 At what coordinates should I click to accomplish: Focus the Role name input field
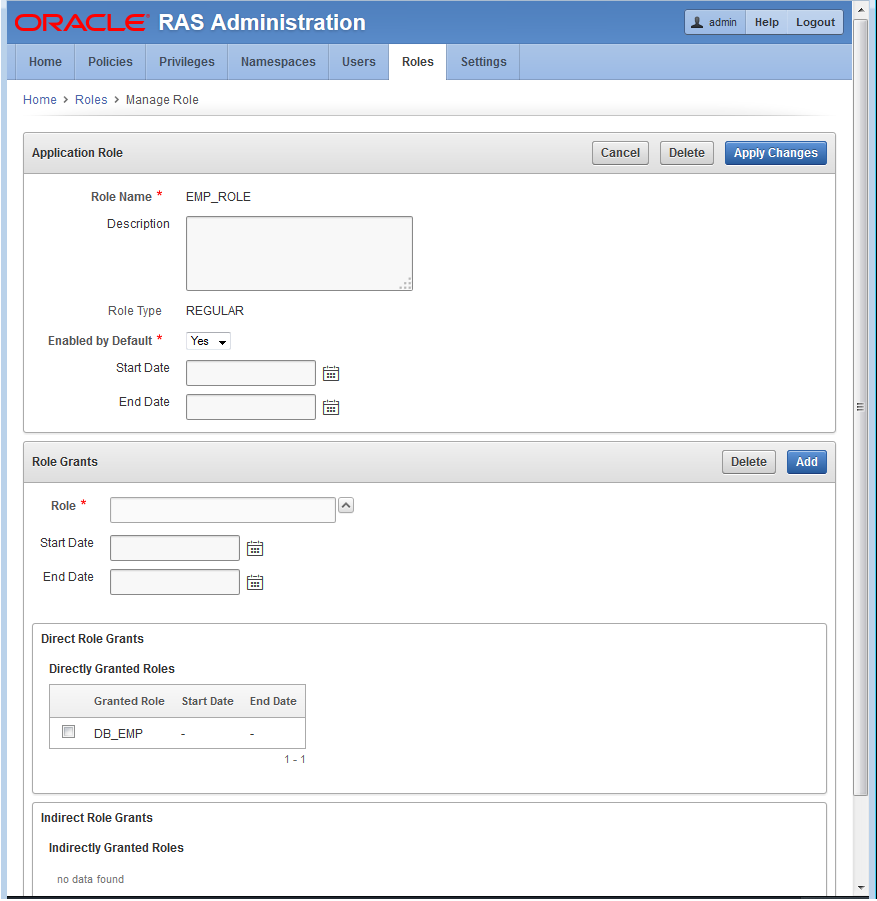(x=222, y=510)
